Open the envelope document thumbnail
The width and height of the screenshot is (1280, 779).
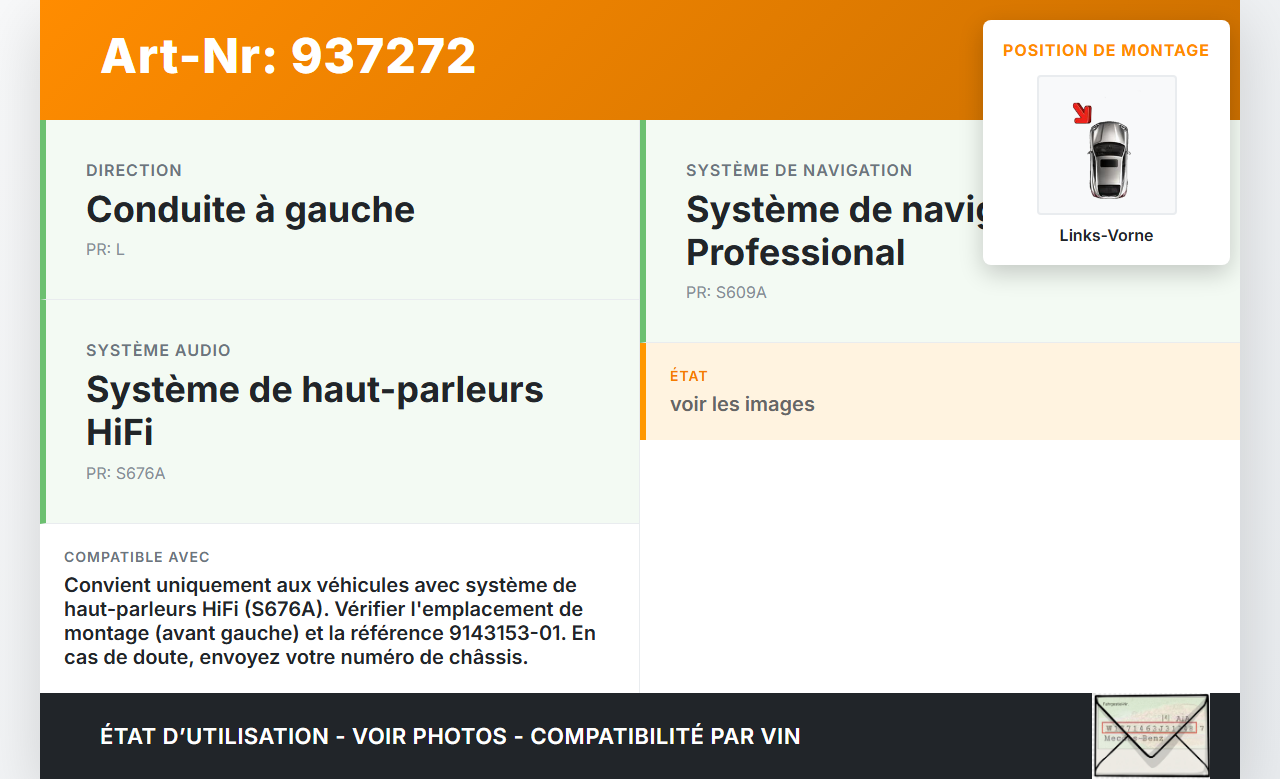(x=1151, y=735)
